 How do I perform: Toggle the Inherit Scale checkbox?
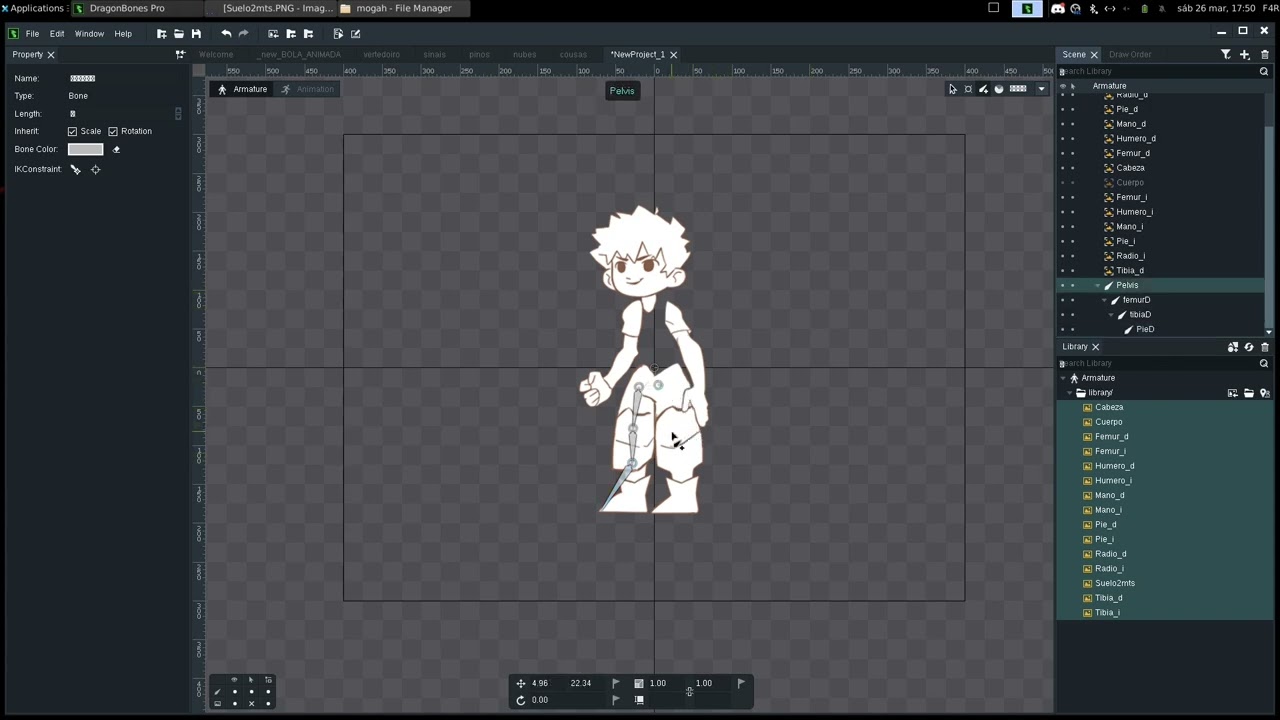72,132
